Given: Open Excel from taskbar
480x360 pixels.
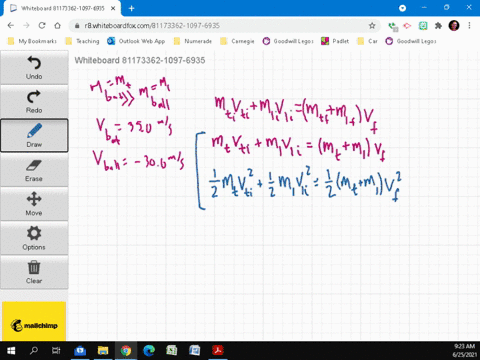Looking at the screenshot, I should point(172,351).
